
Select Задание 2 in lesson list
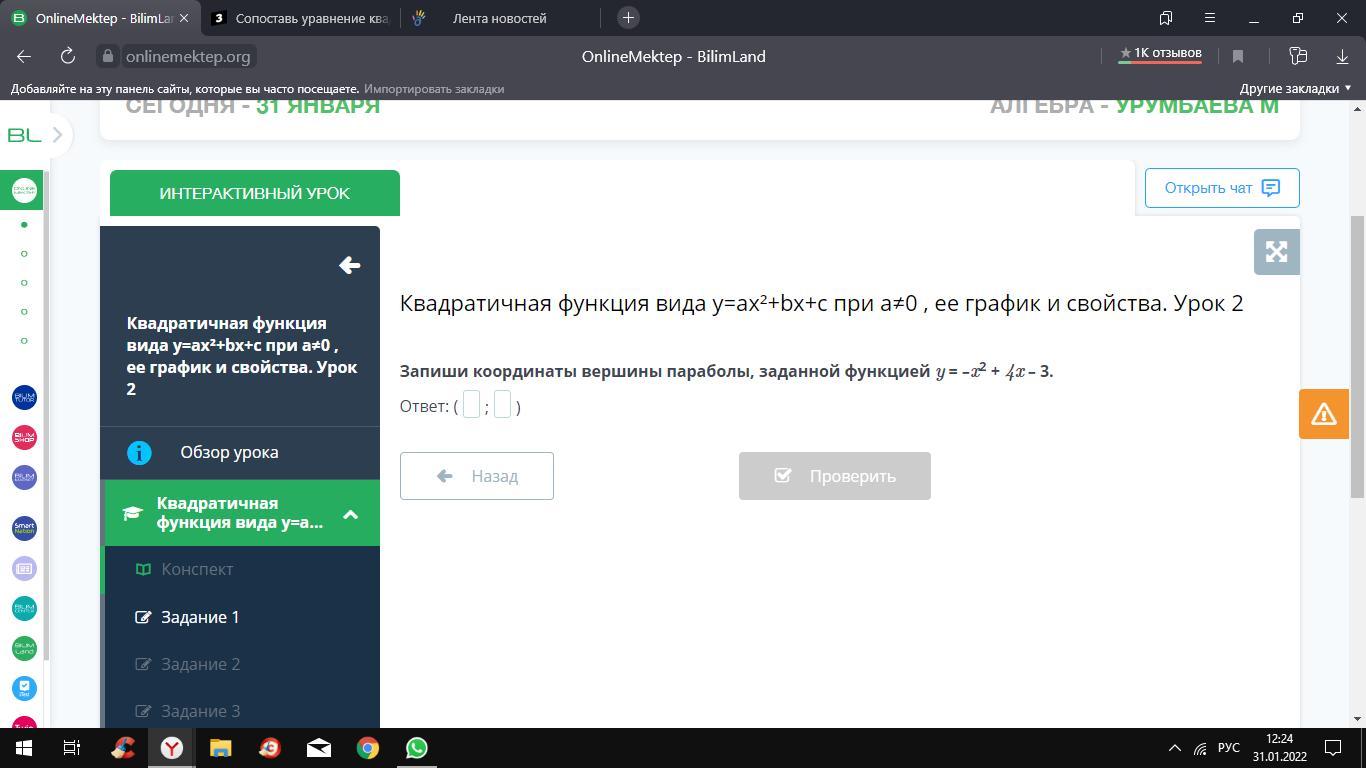tap(200, 664)
